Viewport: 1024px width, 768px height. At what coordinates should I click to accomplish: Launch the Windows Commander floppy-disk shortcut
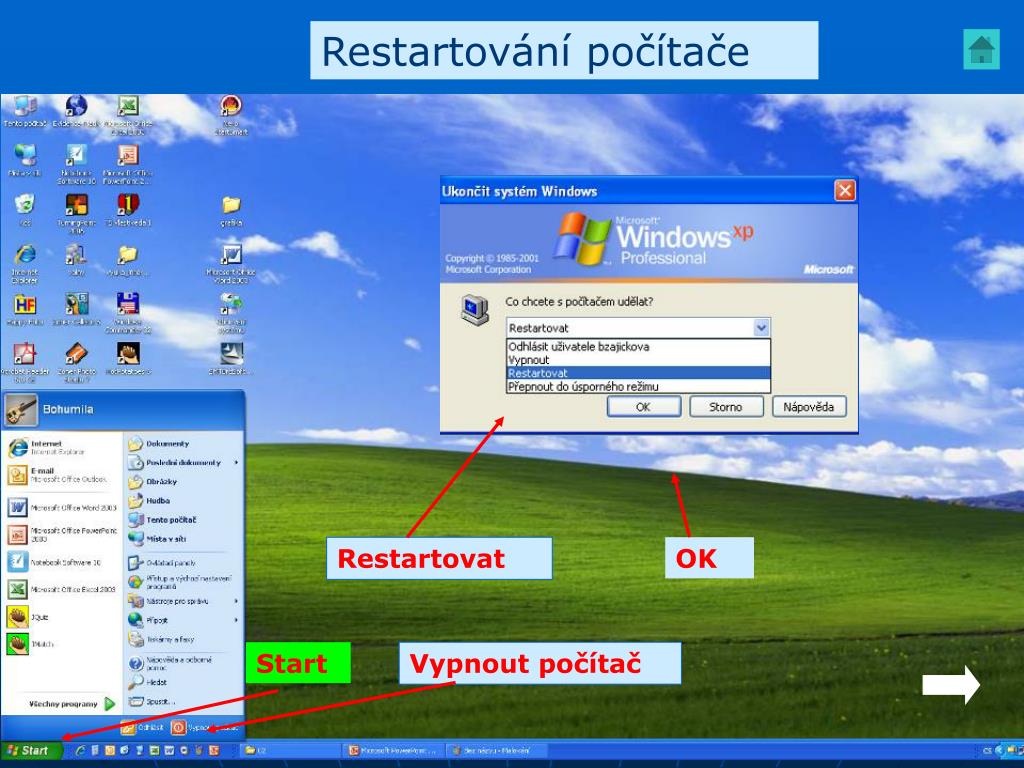click(128, 312)
